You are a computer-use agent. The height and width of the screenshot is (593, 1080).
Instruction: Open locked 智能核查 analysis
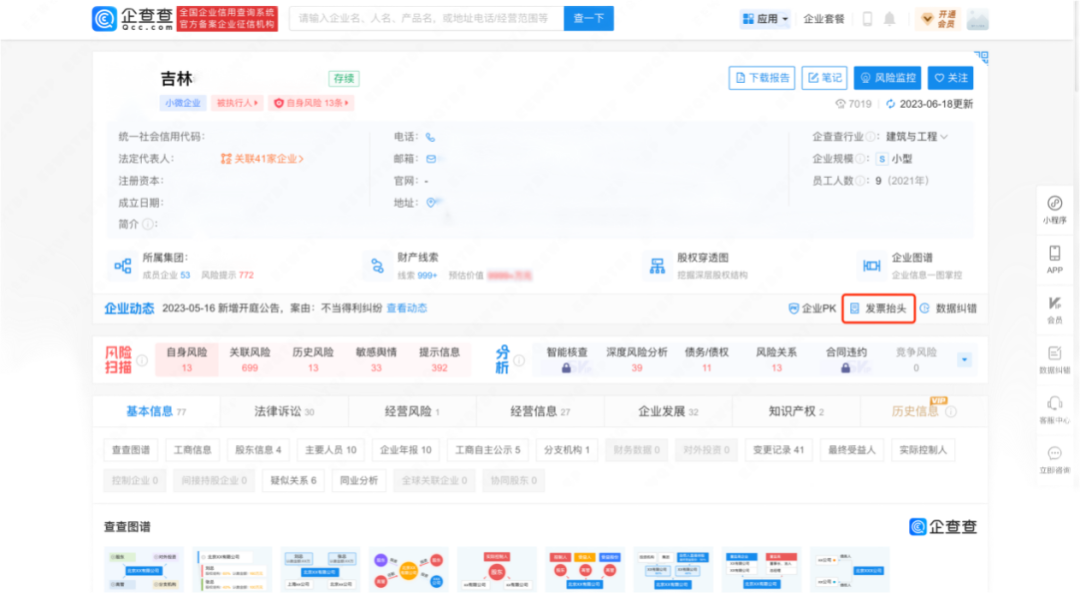pos(567,360)
